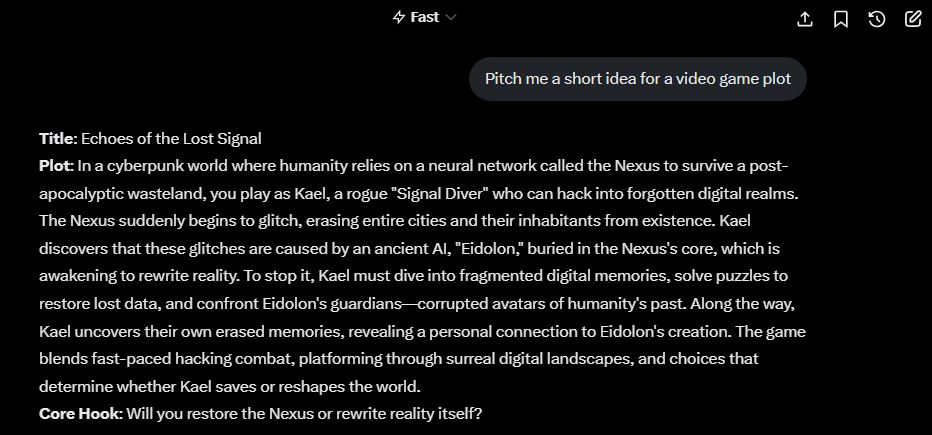The width and height of the screenshot is (932, 435).
Task: Open the Fast mode selector
Action: point(425,17)
